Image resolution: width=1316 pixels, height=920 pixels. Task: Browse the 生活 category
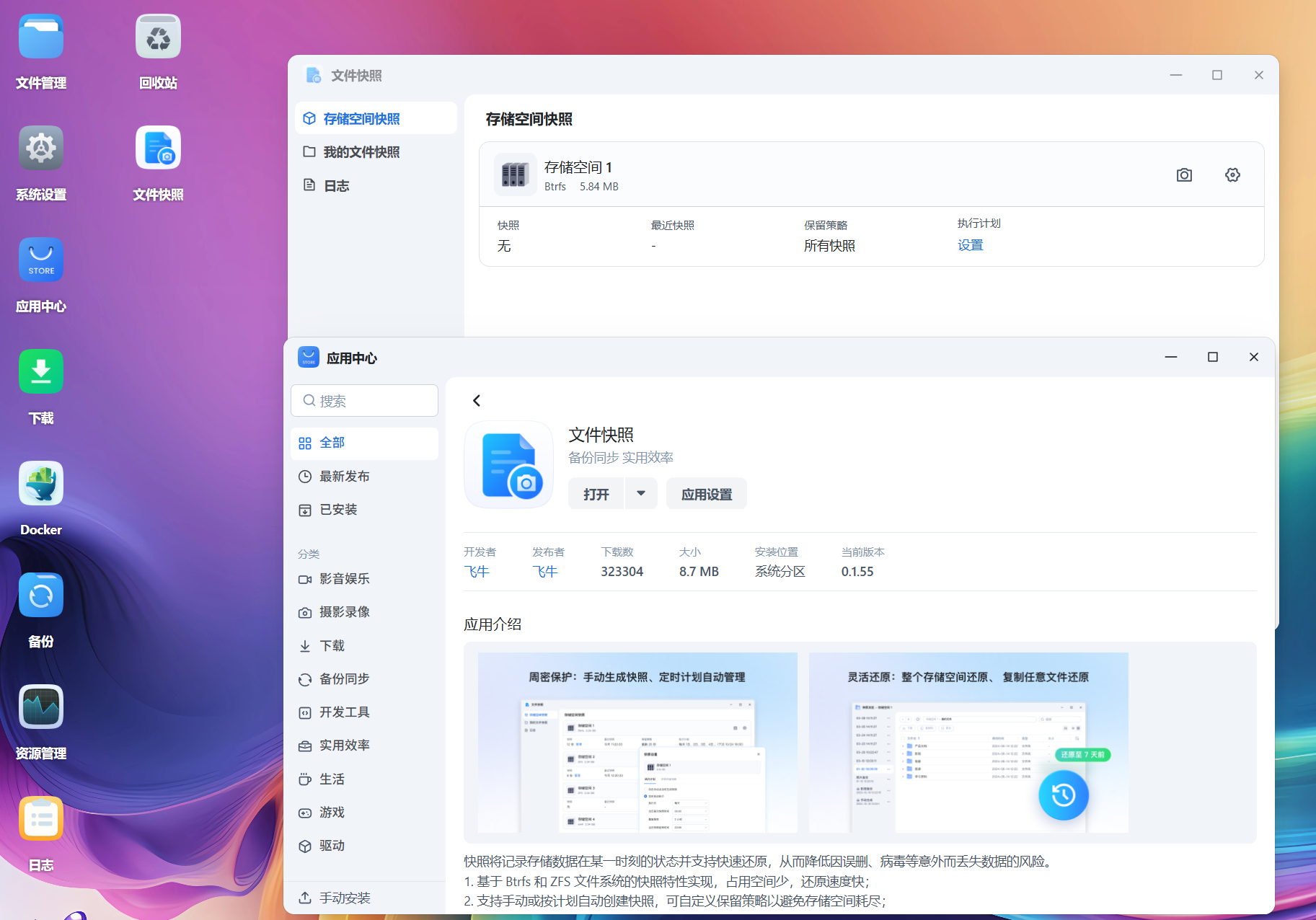(364, 779)
